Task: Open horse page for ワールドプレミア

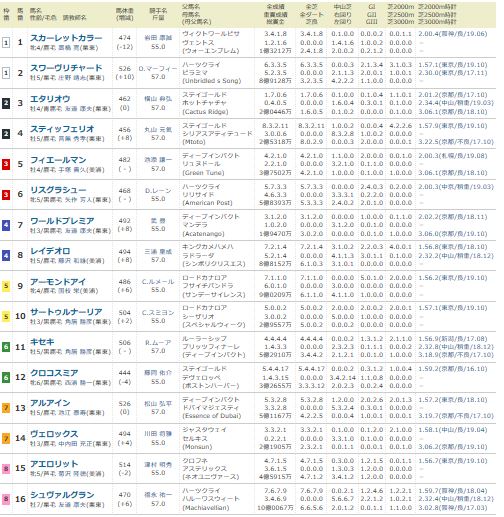Action: pos(62,221)
